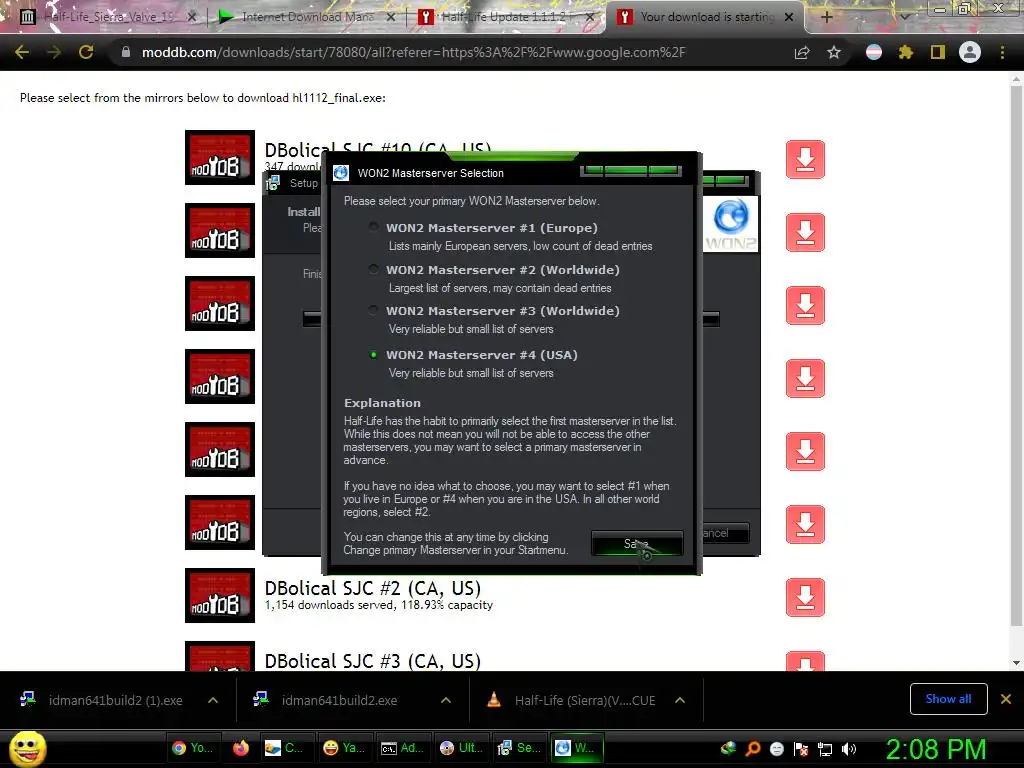Switch to Ult... disc taskbar item
The height and width of the screenshot is (768, 1024).
pyautogui.click(x=460, y=748)
